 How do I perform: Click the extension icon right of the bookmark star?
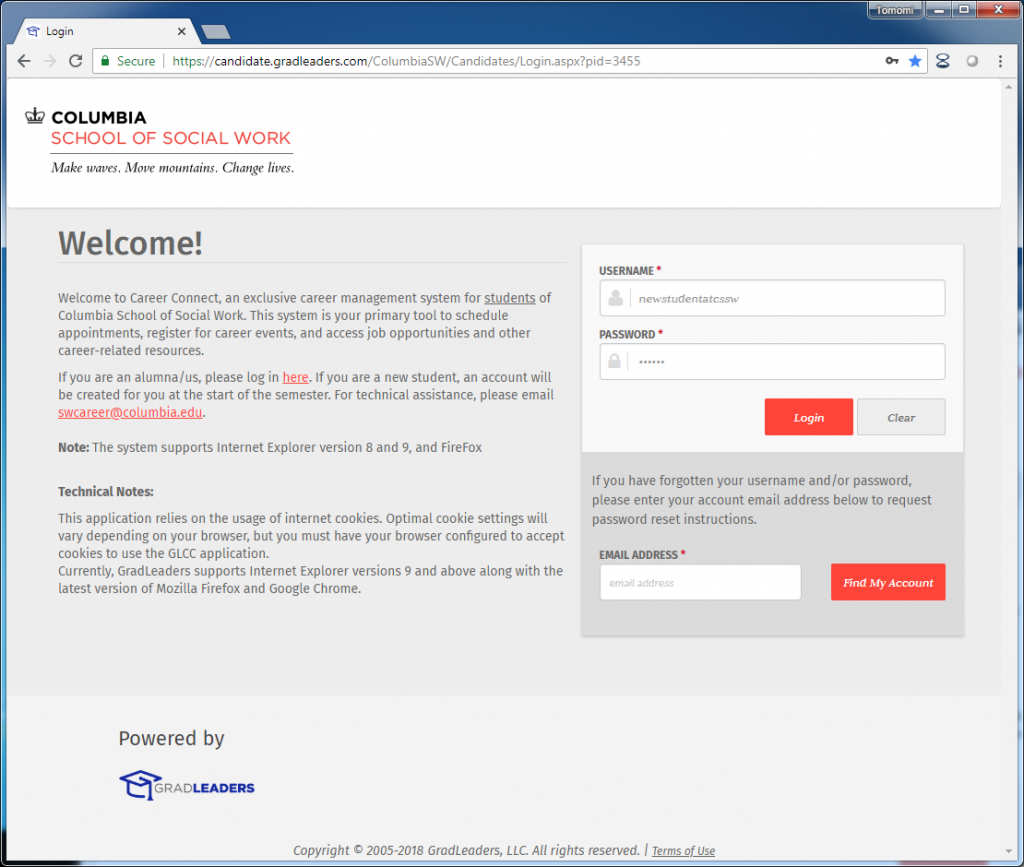coord(942,61)
